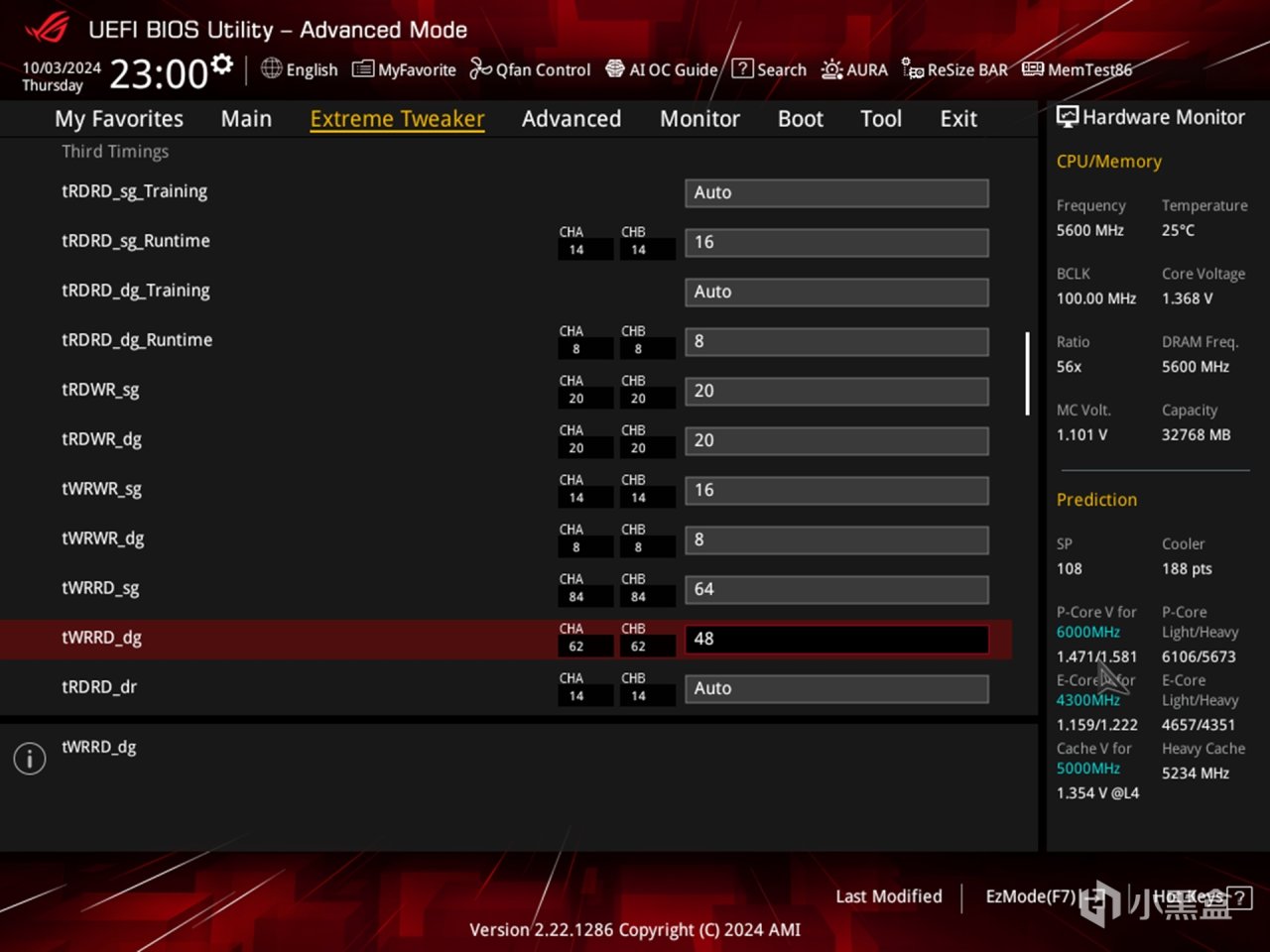Select the tRDRD_dg_Runtime row label
The image size is (1270, 952).
pos(137,340)
